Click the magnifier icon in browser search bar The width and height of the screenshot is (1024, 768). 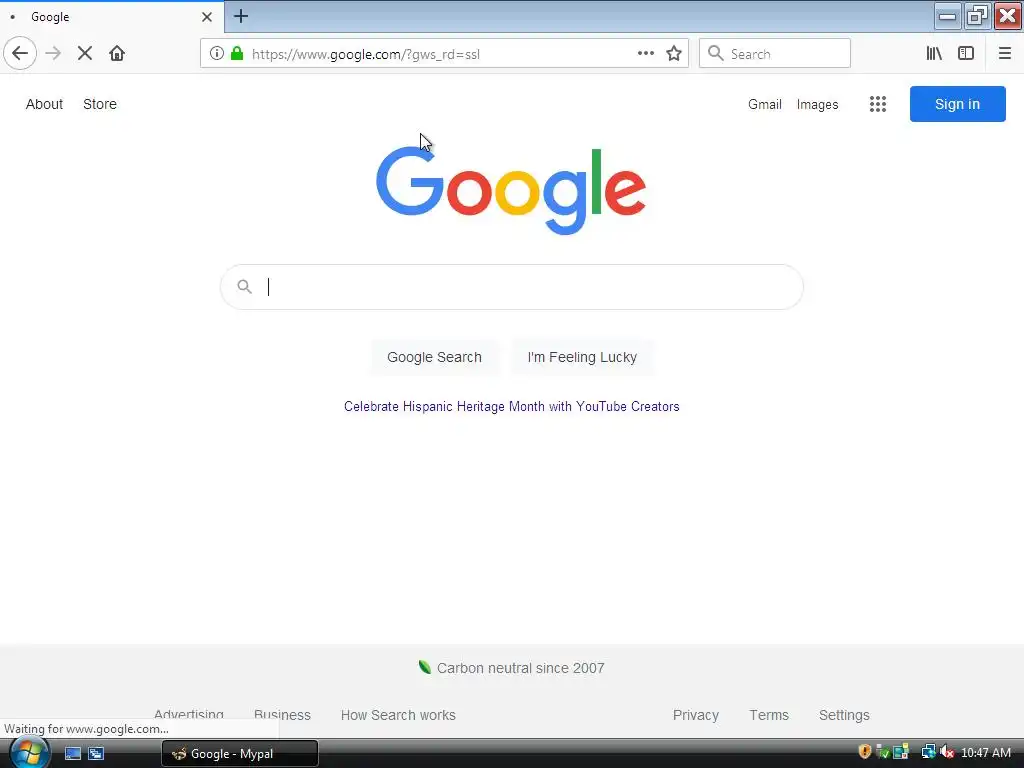click(x=716, y=54)
